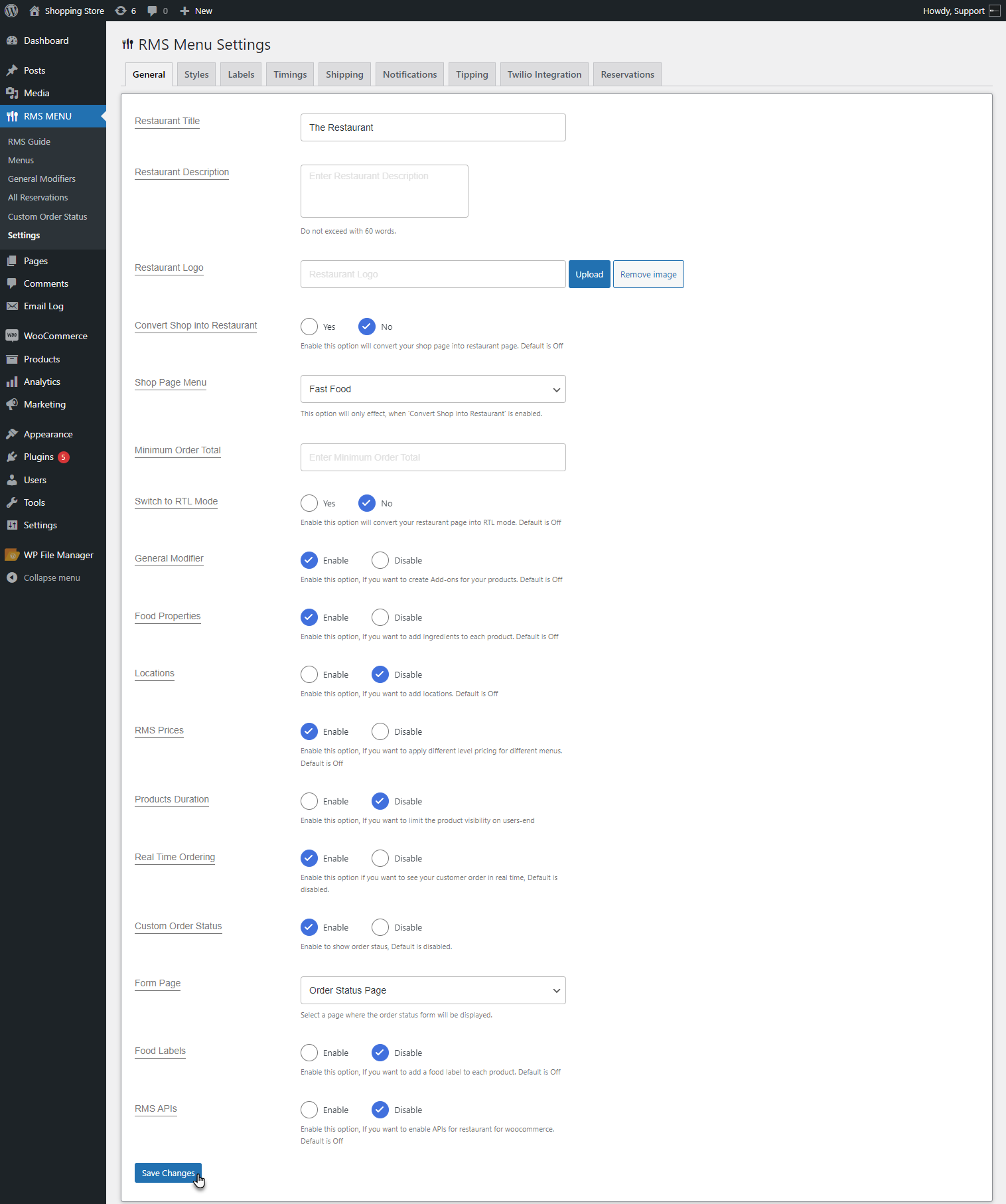The width and height of the screenshot is (1006, 1204).
Task: Open the WP File Manager folder icon
Action: (x=12, y=555)
